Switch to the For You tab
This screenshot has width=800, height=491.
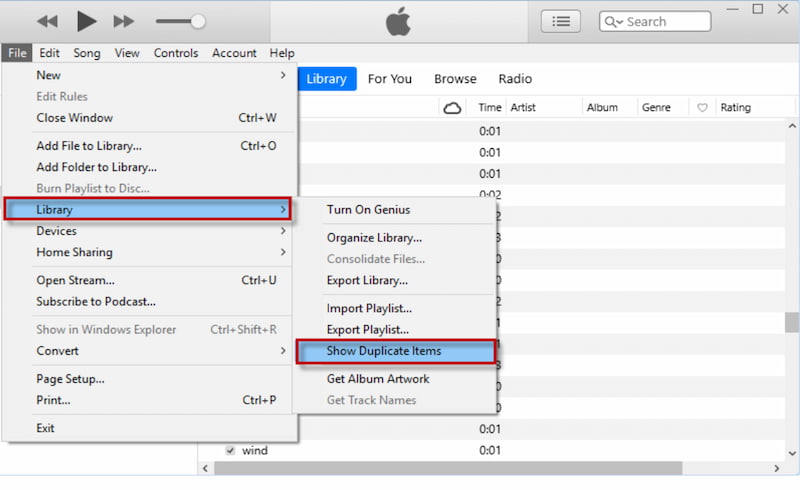390,79
